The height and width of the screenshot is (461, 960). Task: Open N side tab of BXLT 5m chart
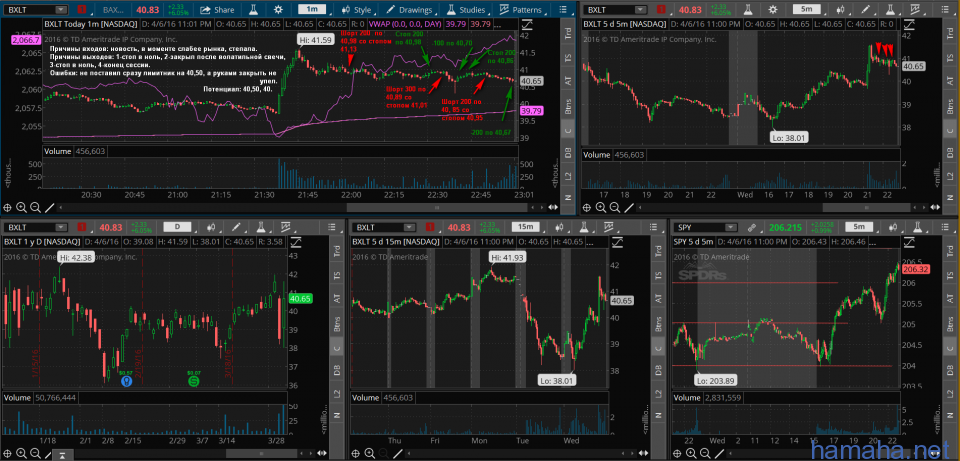pyautogui.click(x=950, y=198)
